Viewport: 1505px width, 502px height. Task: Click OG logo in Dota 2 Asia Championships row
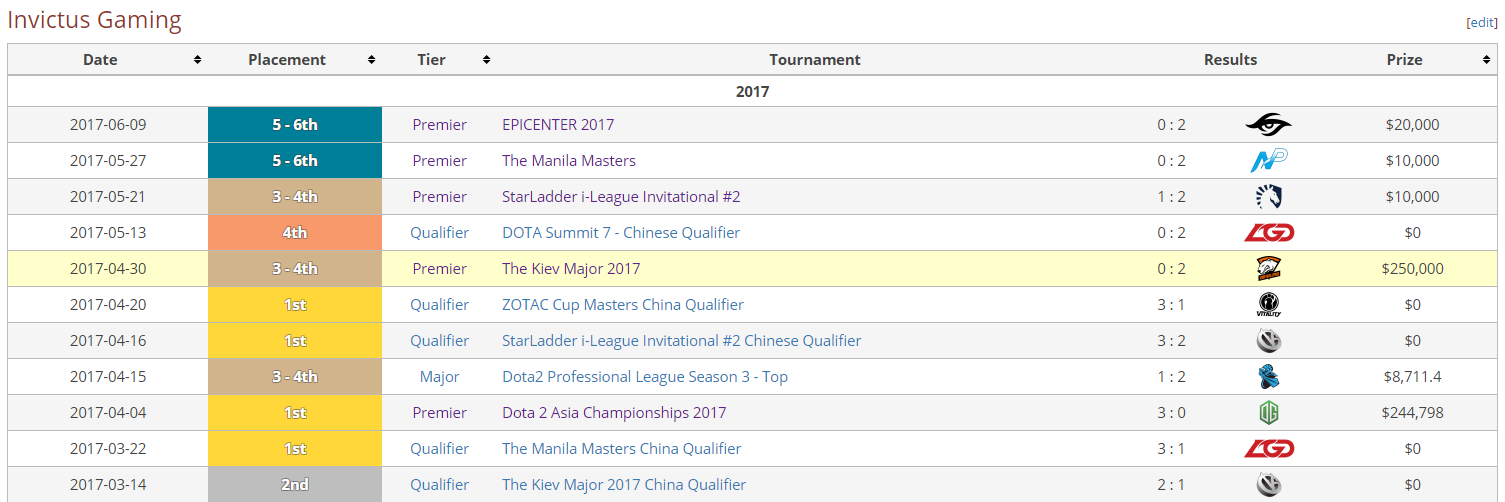pos(1268,413)
